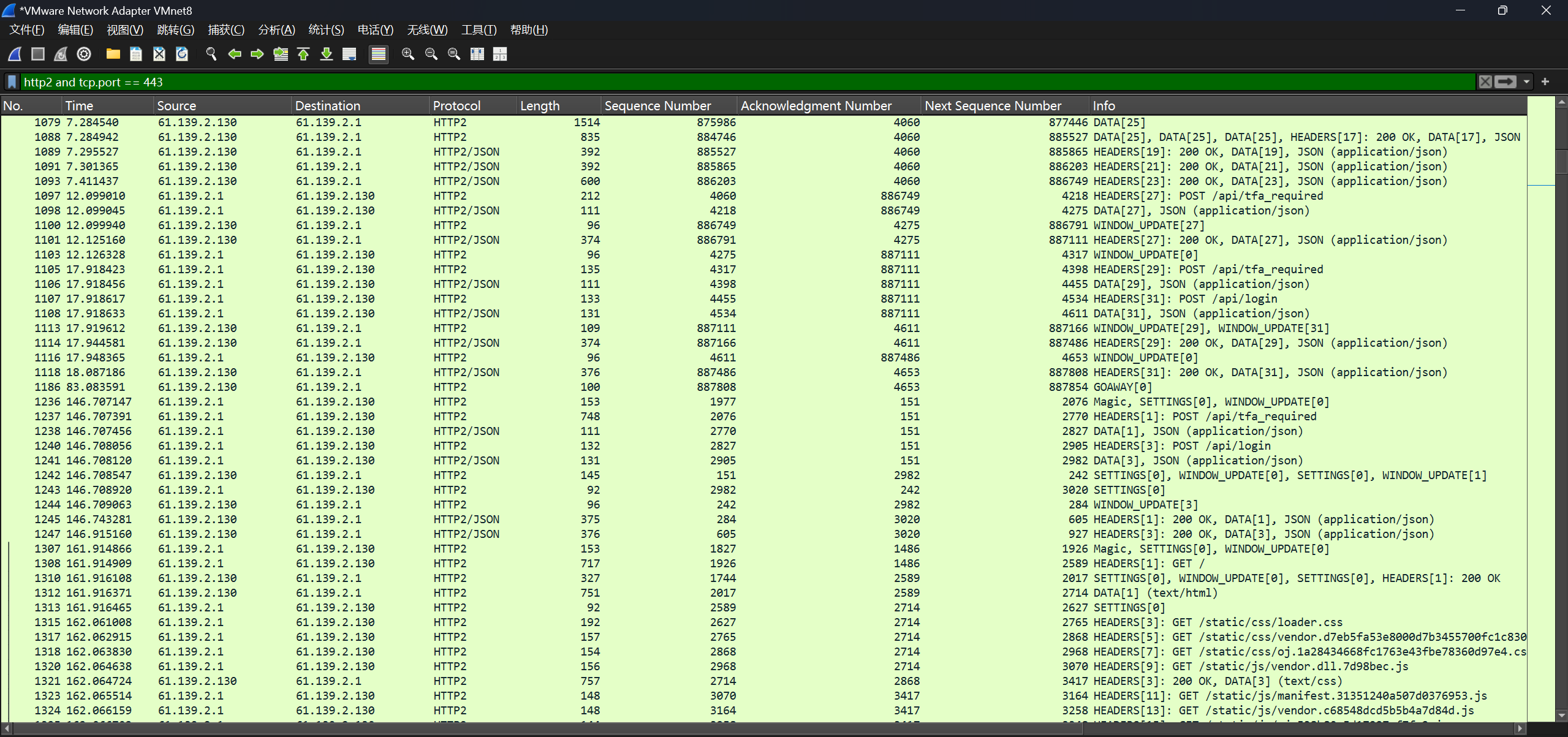The width and height of the screenshot is (1568, 737).
Task: Sort by the Info column header
Action: (1308, 105)
